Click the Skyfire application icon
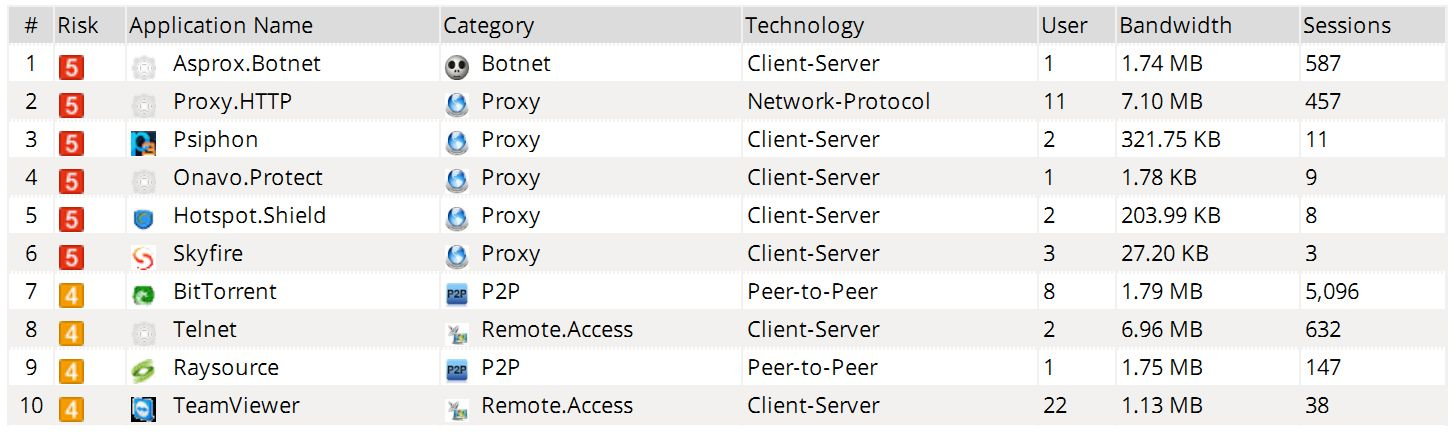Image resolution: width=1456 pixels, height=434 pixels. pyautogui.click(x=143, y=257)
